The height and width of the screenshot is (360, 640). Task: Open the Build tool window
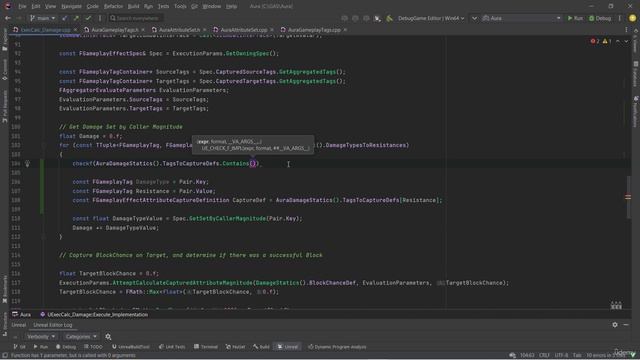coord(261,347)
